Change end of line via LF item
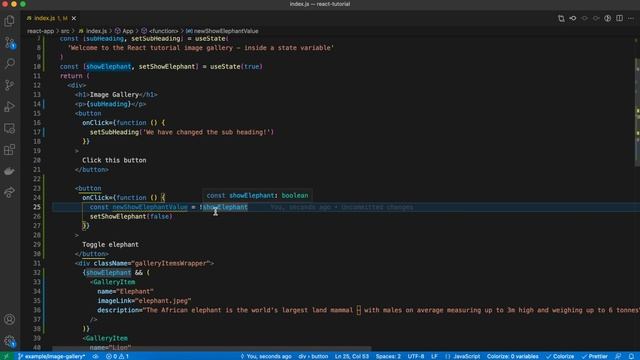The image size is (640, 360). tap(434, 356)
